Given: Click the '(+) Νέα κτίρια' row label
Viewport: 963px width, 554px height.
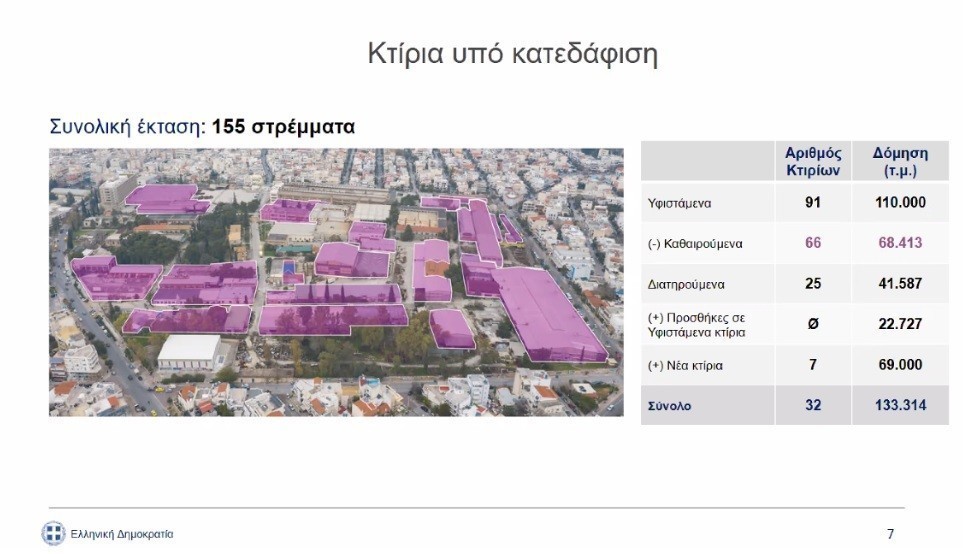Looking at the screenshot, I should [x=685, y=366].
